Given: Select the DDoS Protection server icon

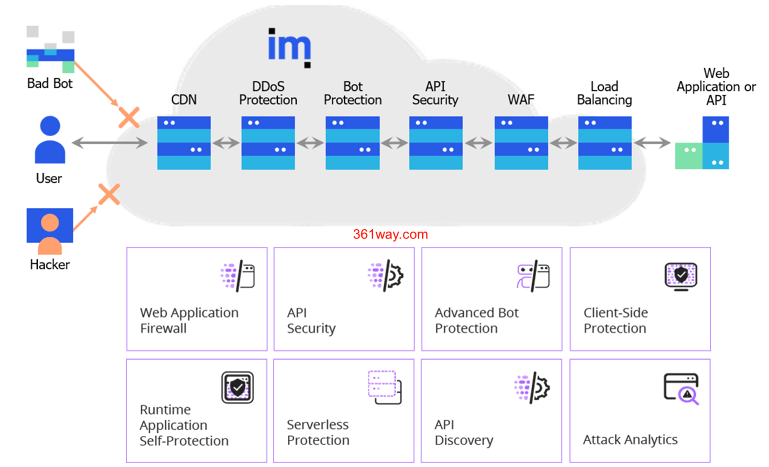Looking at the screenshot, I should tap(268, 142).
